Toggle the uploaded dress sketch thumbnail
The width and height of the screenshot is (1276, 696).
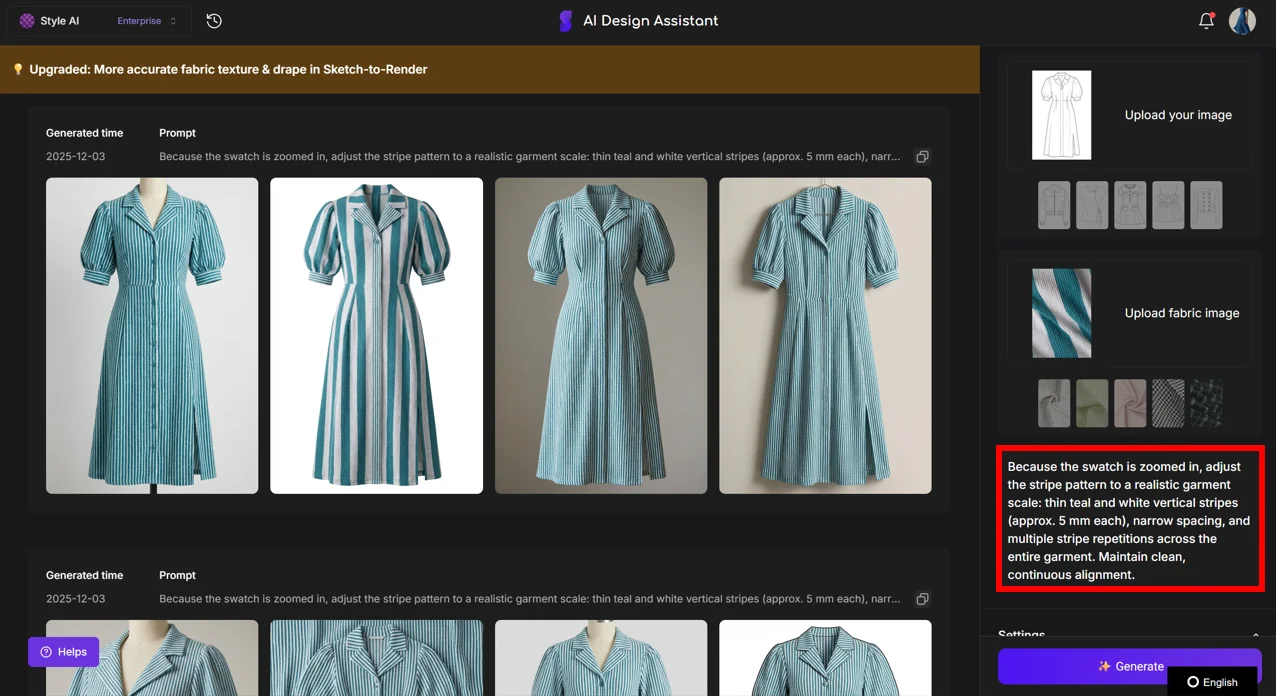point(1061,114)
